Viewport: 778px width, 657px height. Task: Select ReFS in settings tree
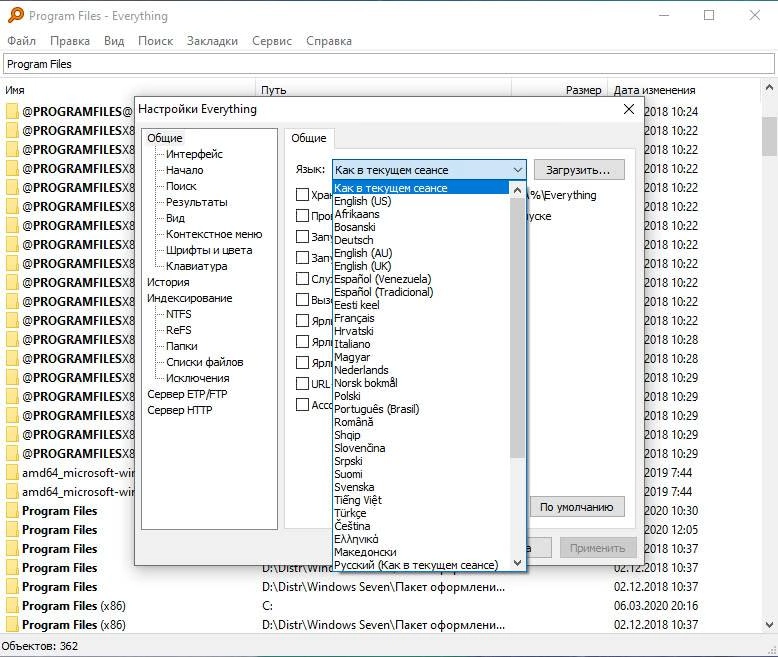pos(179,330)
